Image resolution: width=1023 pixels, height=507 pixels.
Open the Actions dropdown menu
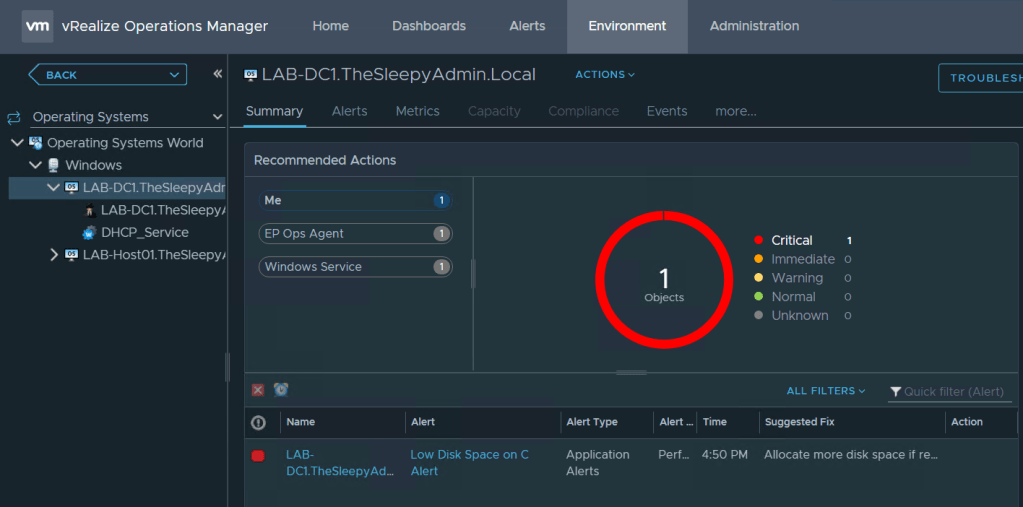(x=604, y=75)
